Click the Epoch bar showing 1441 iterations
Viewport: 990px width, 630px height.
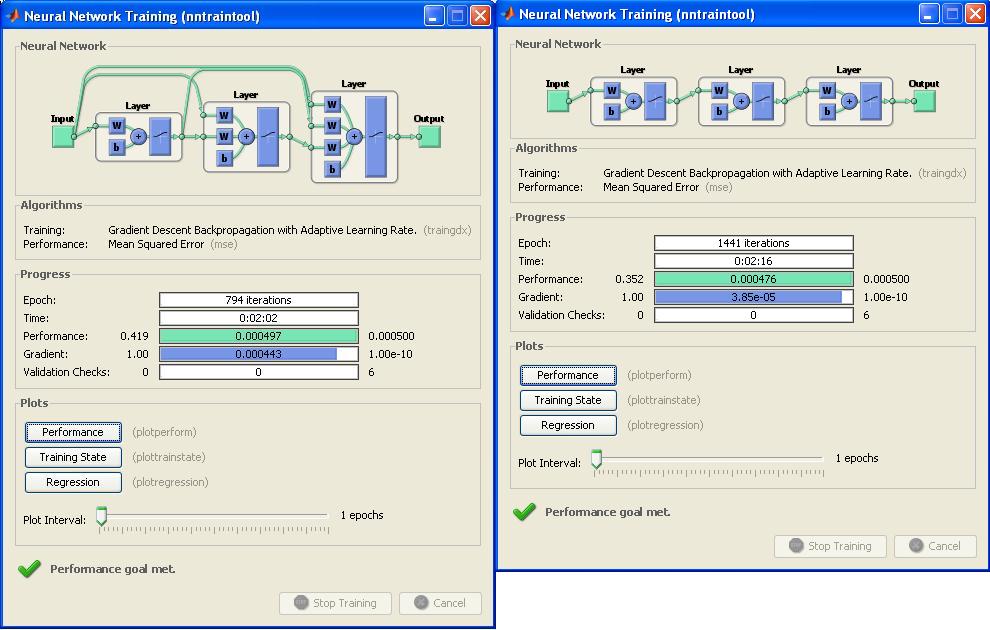pyautogui.click(x=753, y=243)
